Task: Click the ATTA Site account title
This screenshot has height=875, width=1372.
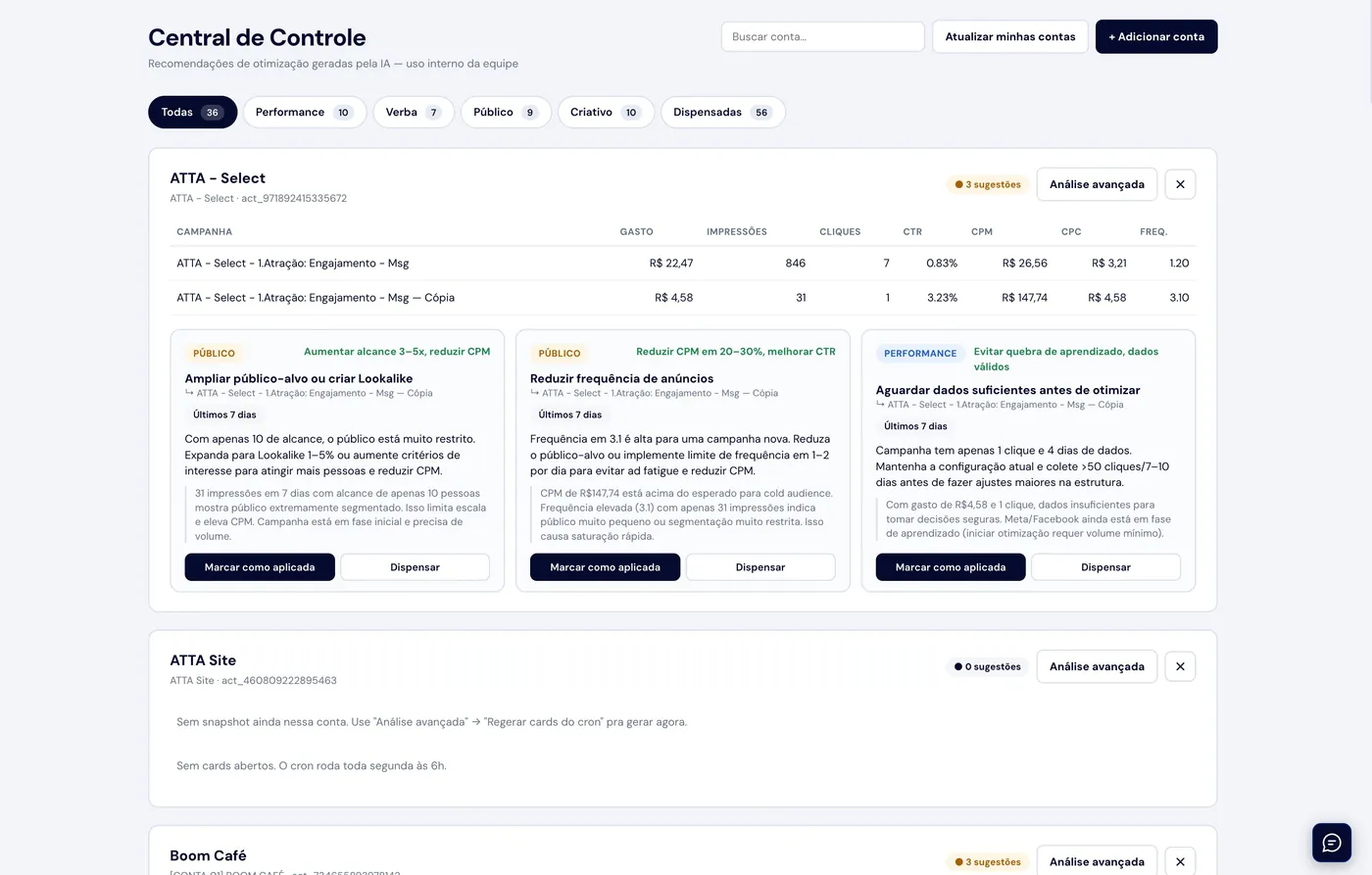Action: [203, 660]
